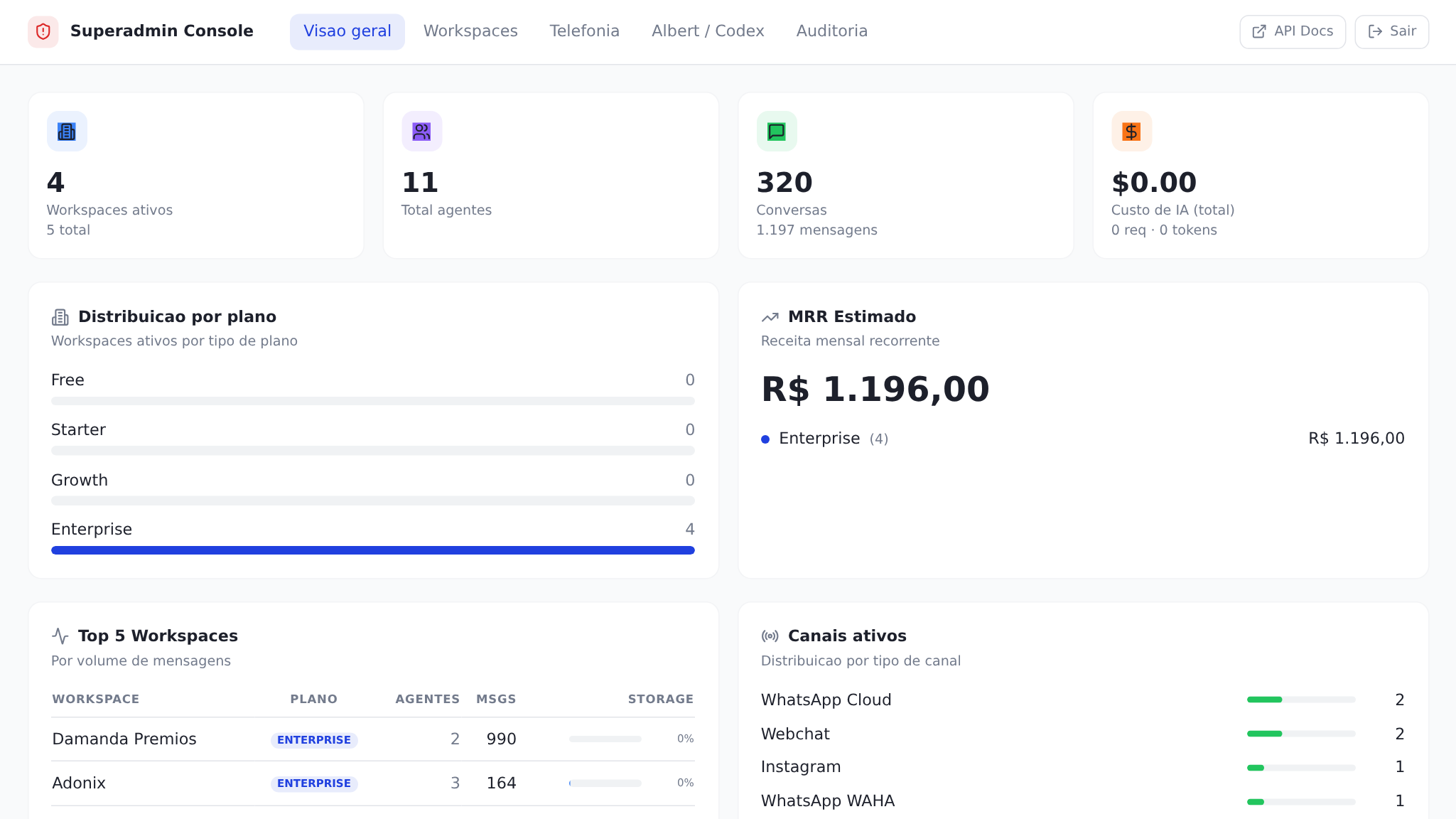Click the Enterprise plan progress bar

(x=372, y=550)
